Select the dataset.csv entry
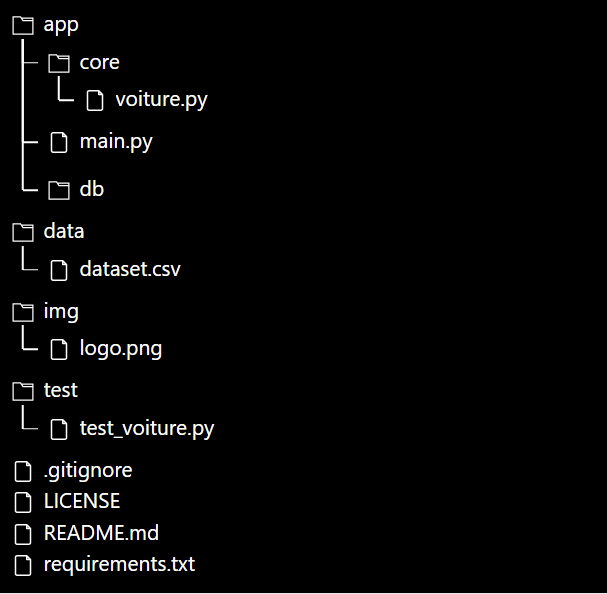Image resolution: width=607 pixels, height=594 pixels. (130, 269)
